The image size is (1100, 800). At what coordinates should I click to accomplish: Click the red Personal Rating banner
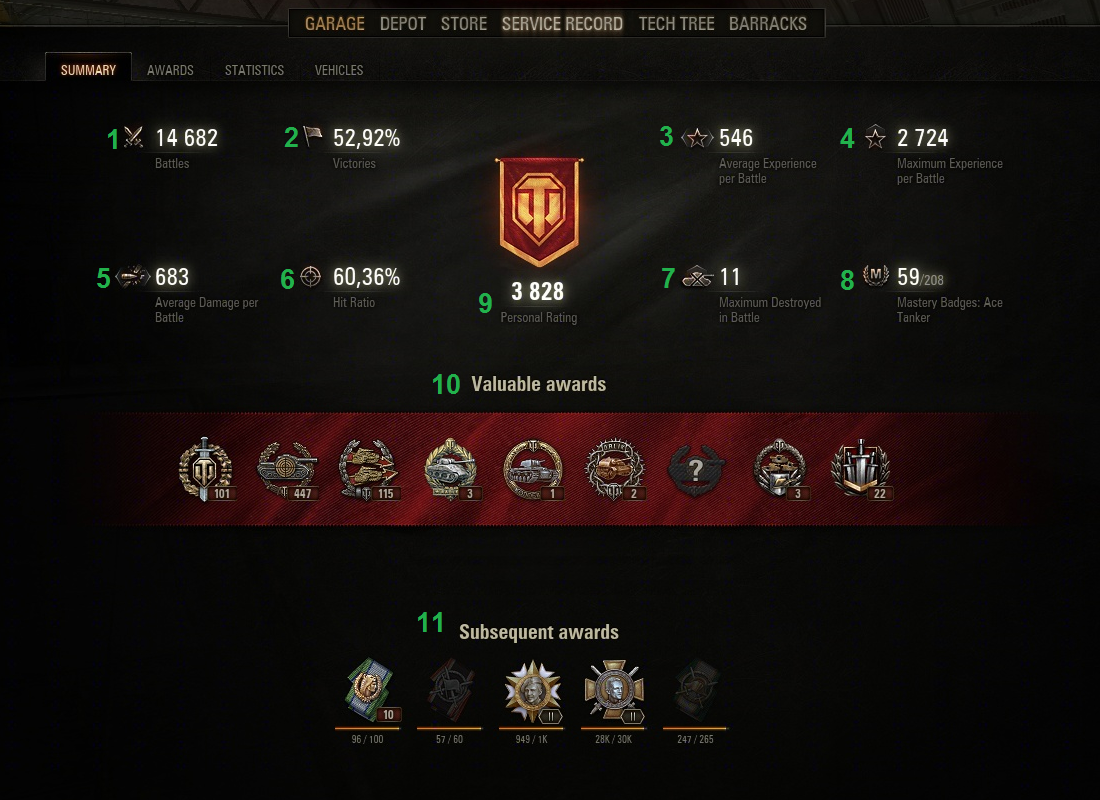[x=539, y=212]
